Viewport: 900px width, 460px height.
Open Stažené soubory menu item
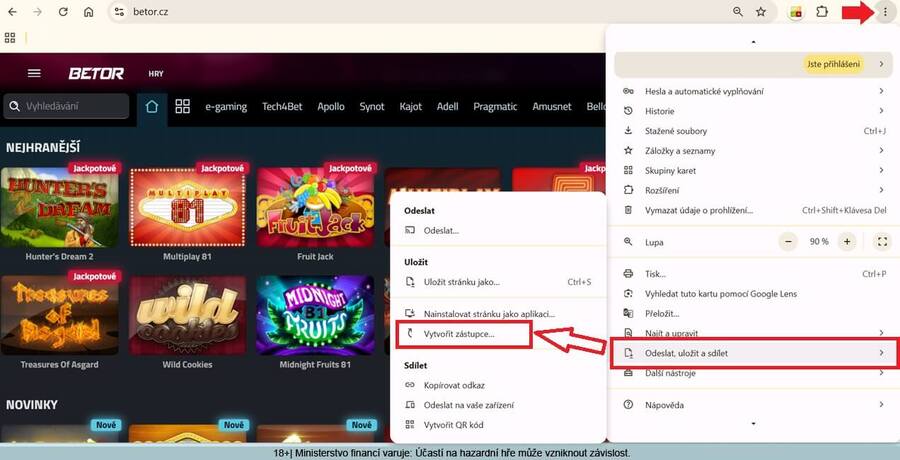753,131
